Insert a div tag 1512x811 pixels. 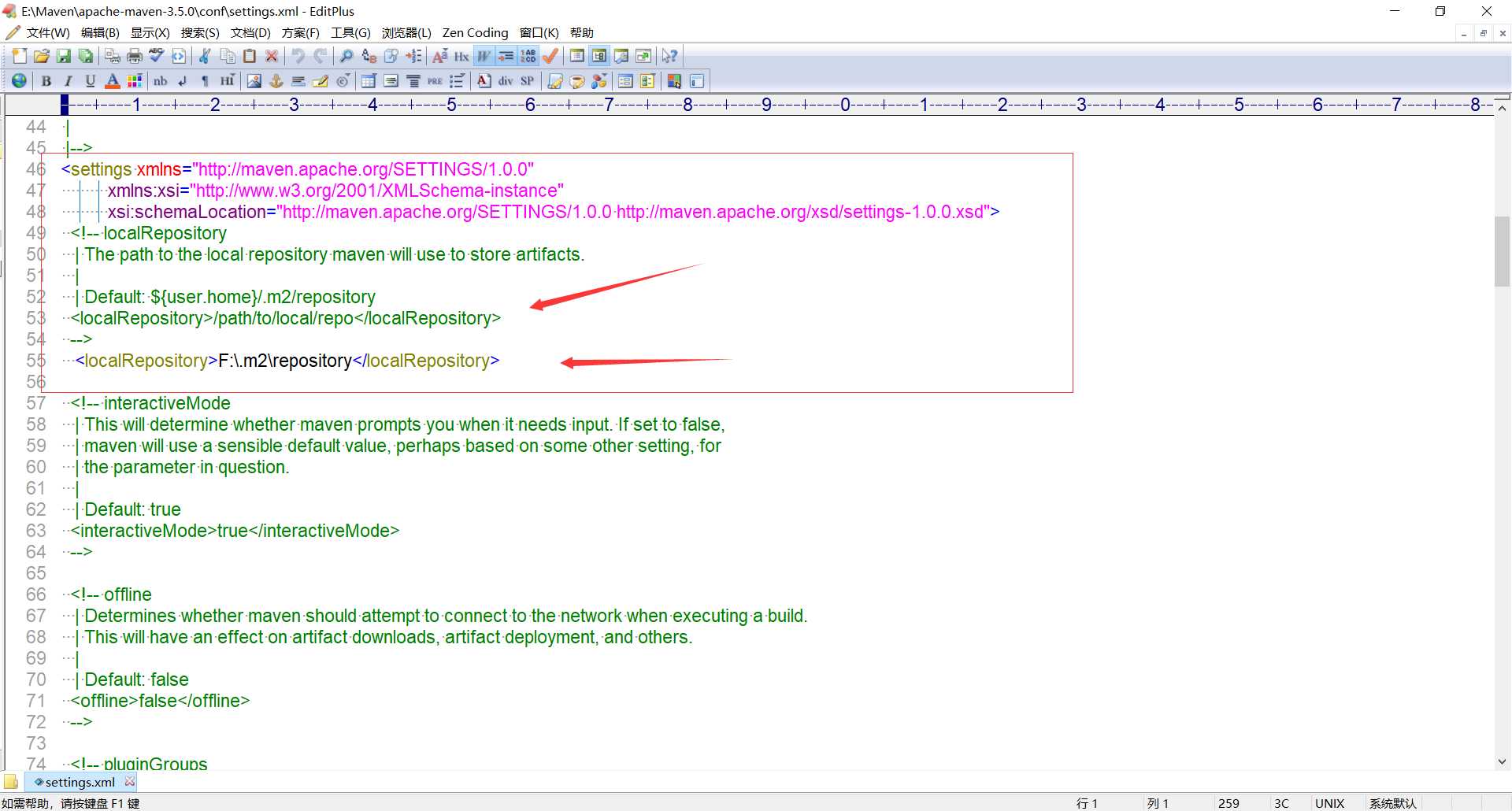click(506, 80)
